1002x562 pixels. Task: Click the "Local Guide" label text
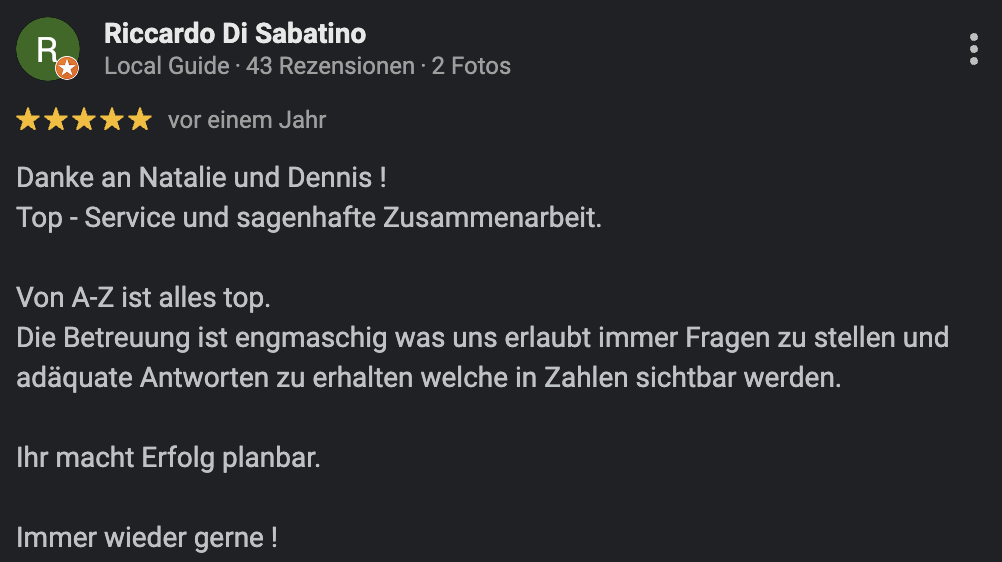point(165,67)
